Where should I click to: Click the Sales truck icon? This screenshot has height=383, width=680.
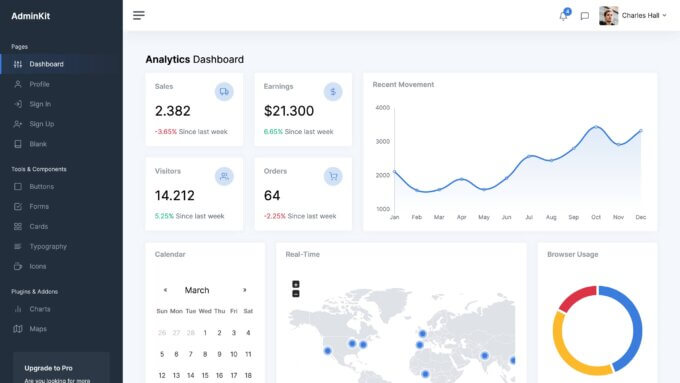coord(224,92)
